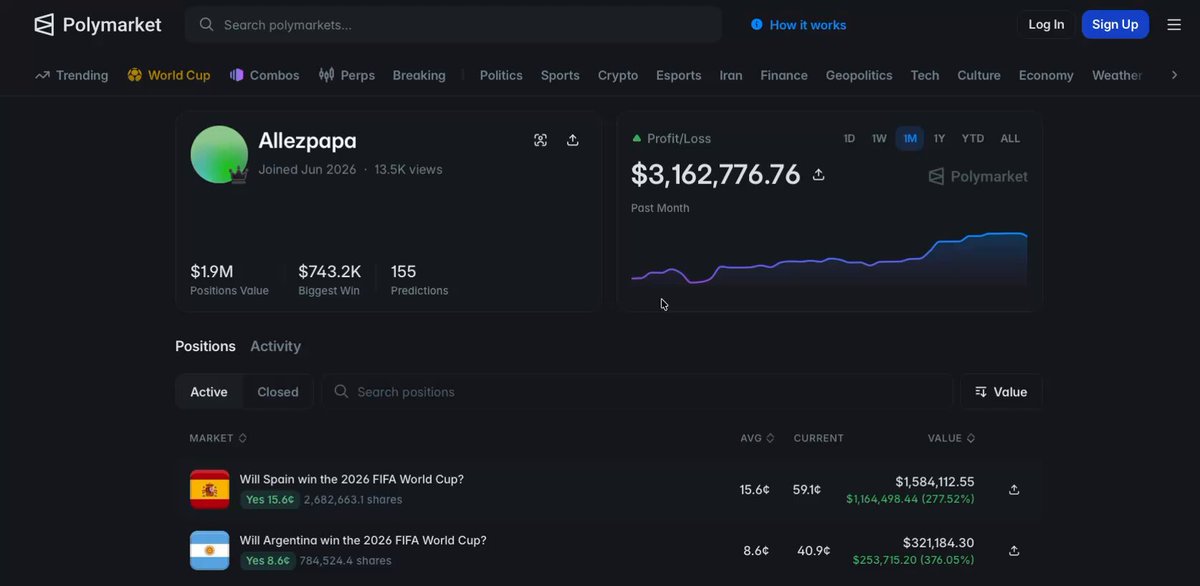Viewport: 1200px width, 586px height.
Task: Focus the Search polymarkets field
Action: point(453,25)
